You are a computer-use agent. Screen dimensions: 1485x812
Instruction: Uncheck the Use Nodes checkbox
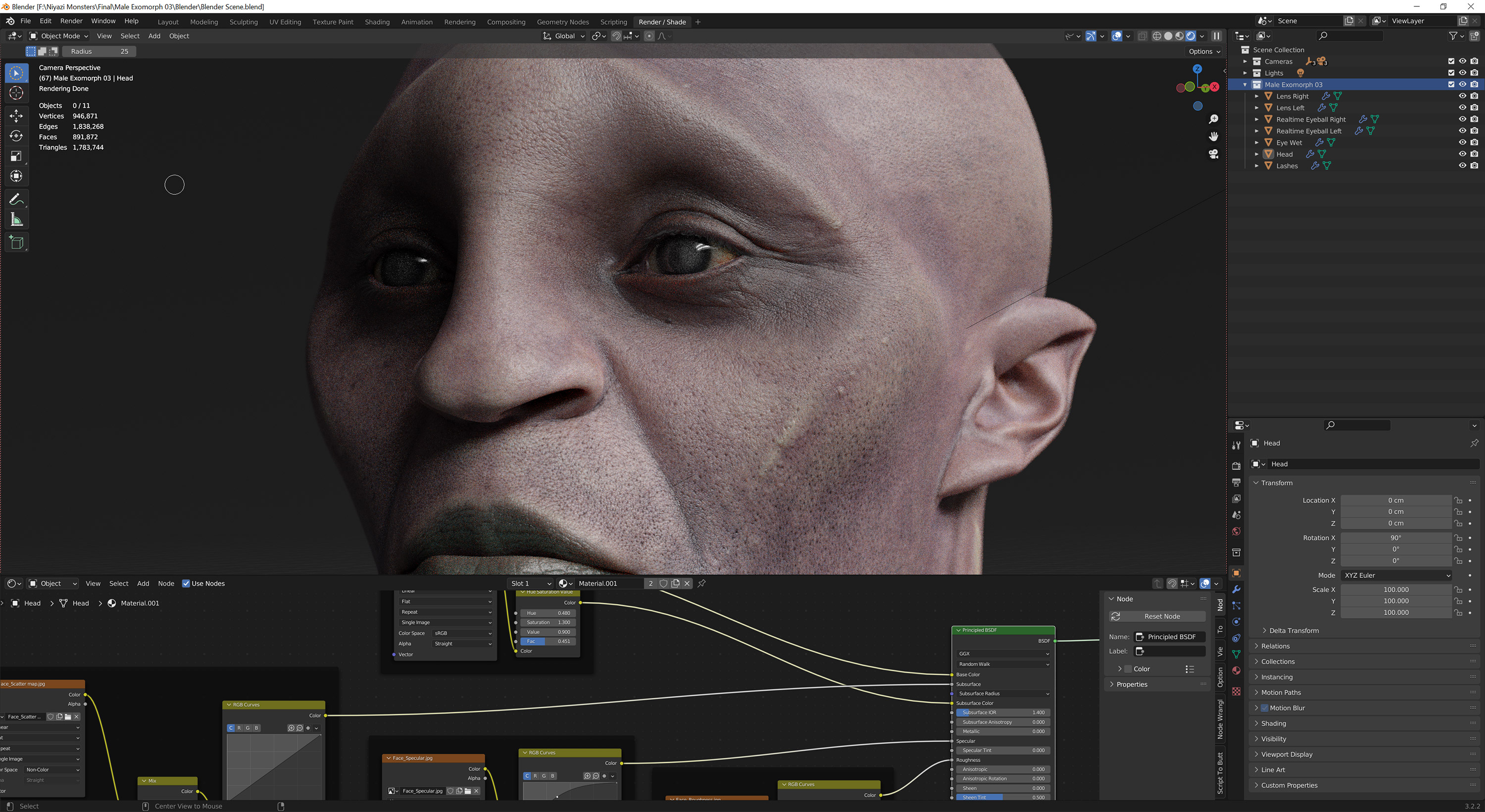tap(186, 583)
